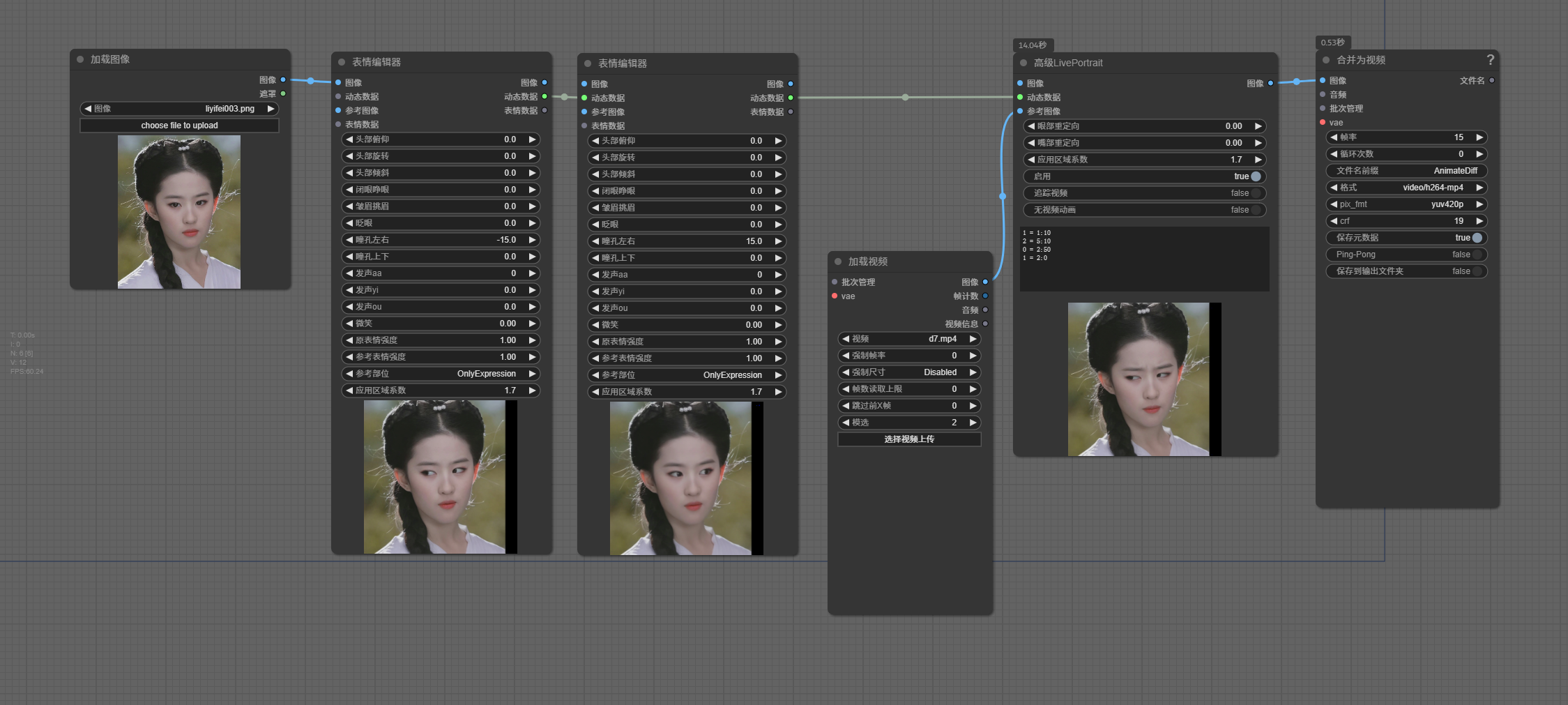Click the 帧数读取上限 value field
The image size is (1568, 705).
coord(909,389)
